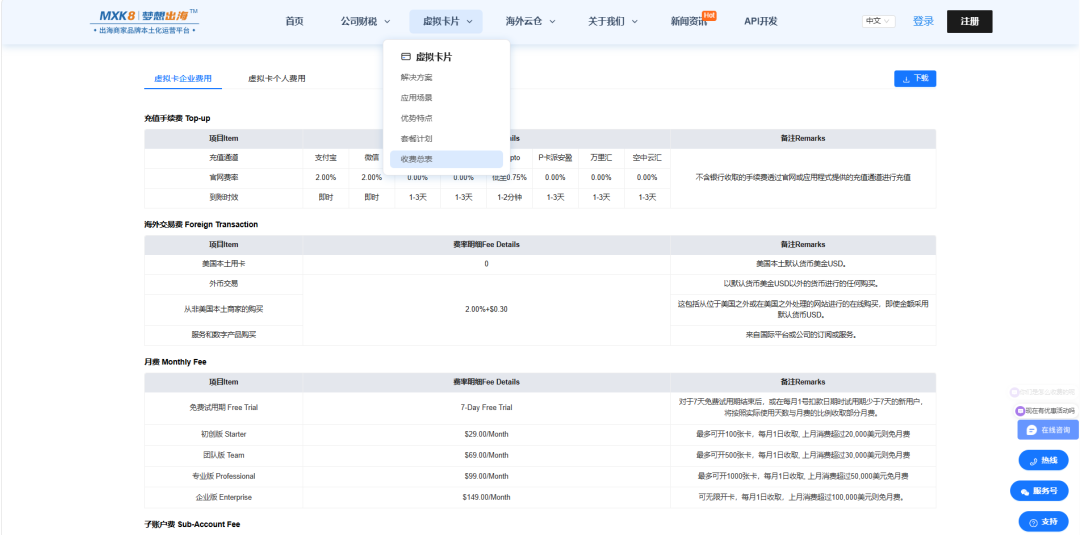The image size is (1080, 535).
Task: Click the 充值手续费 Top-up section heading
Action: [x=177, y=118]
